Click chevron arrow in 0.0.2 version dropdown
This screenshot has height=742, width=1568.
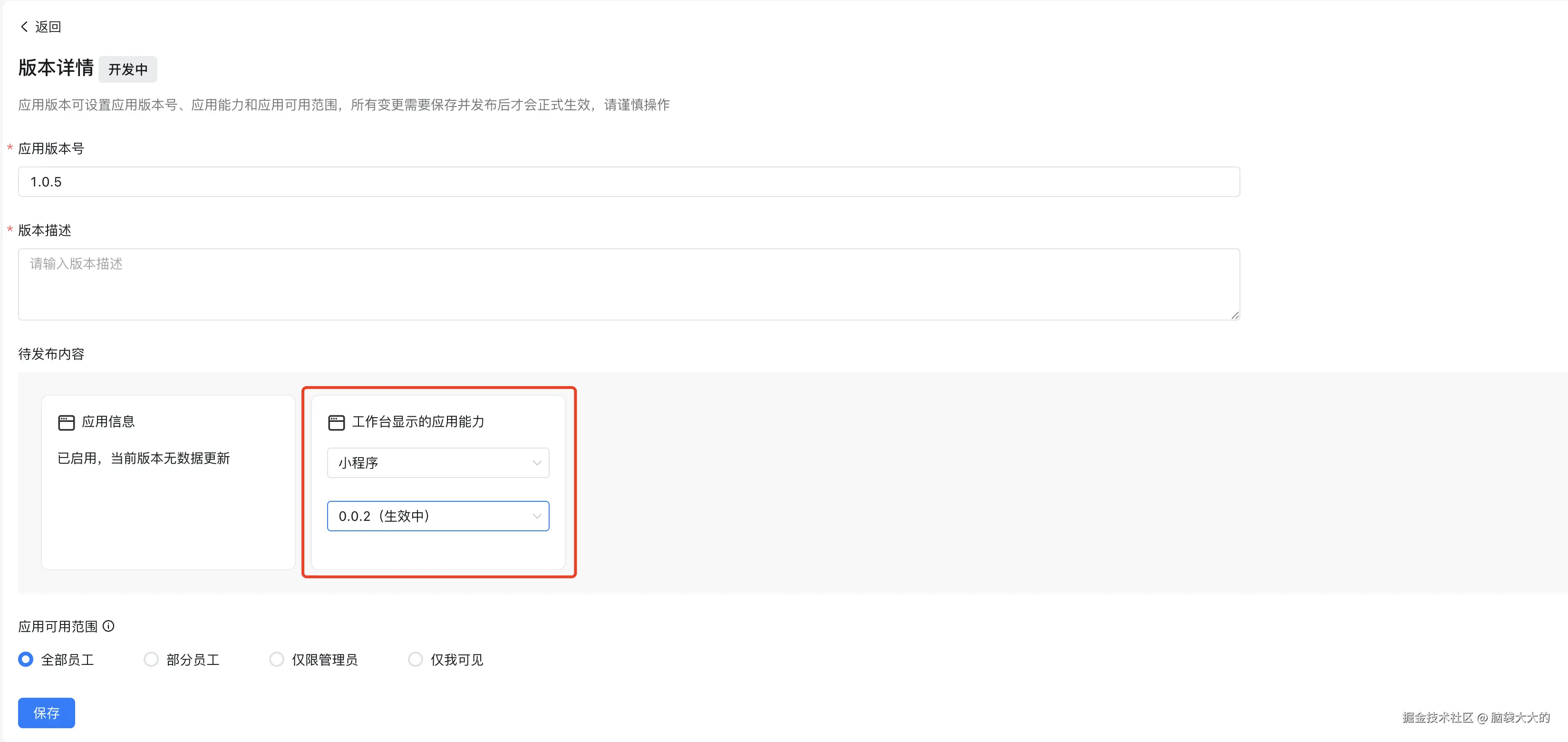pyautogui.click(x=536, y=516)
